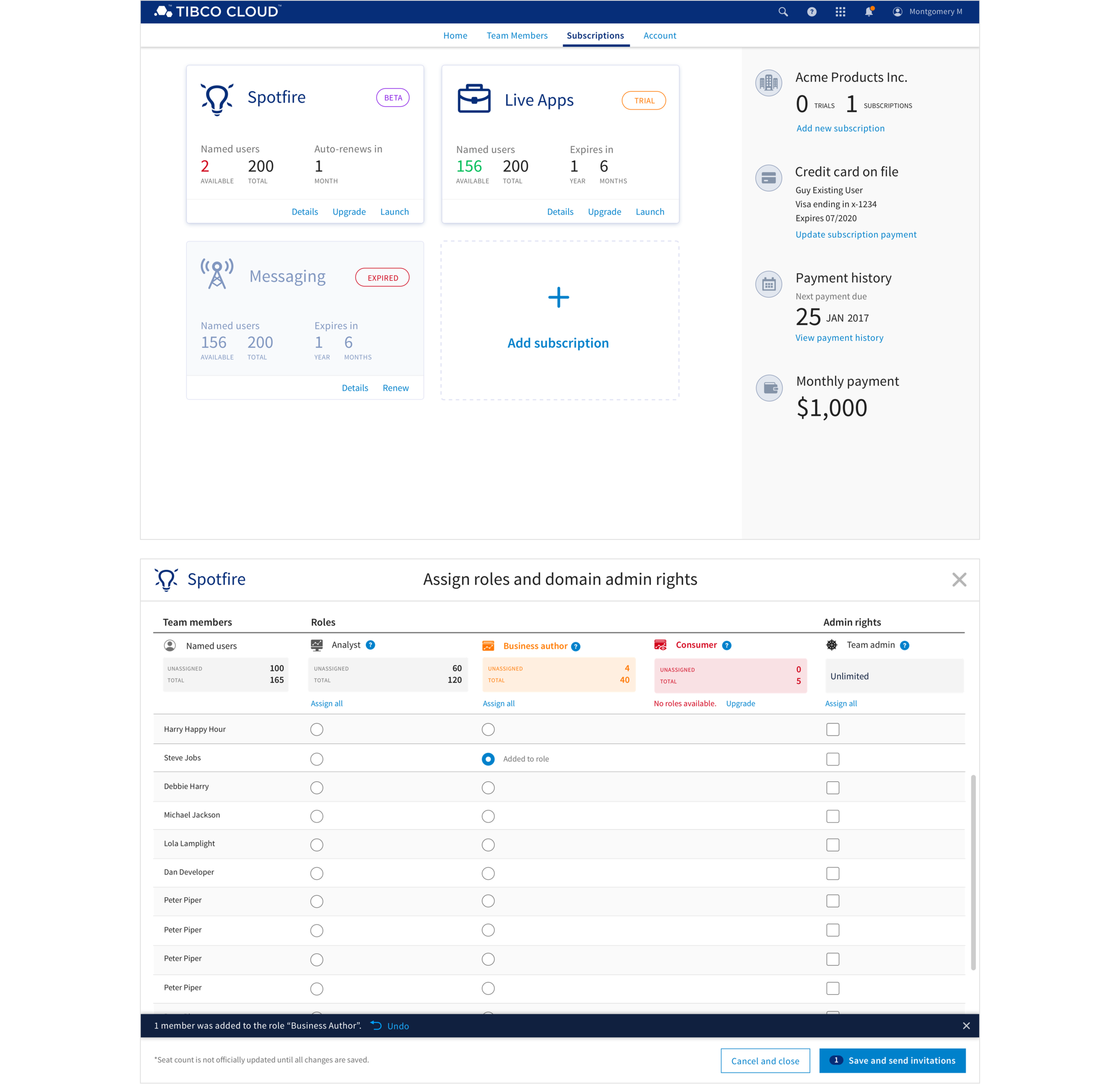Close the Assign roles dialog

(959, 579)
